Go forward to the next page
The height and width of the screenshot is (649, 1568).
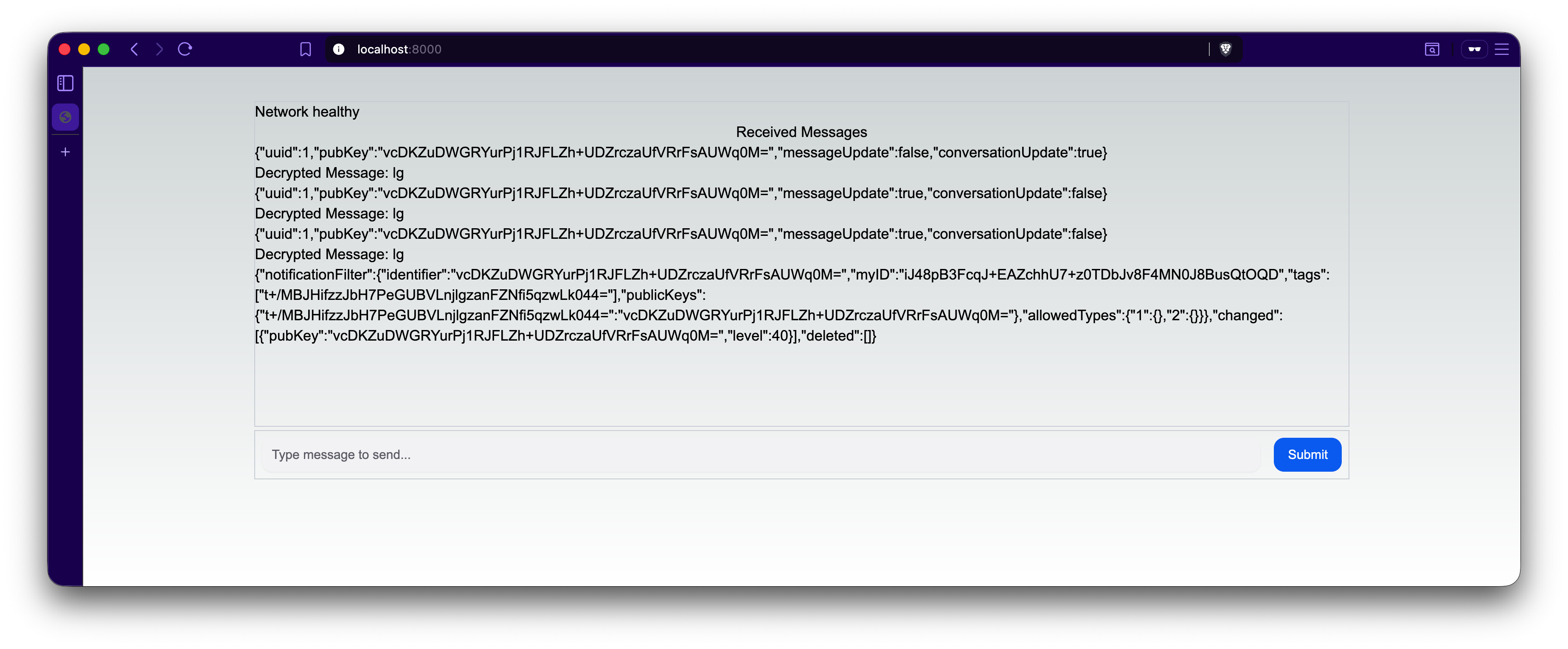[160, 49]
